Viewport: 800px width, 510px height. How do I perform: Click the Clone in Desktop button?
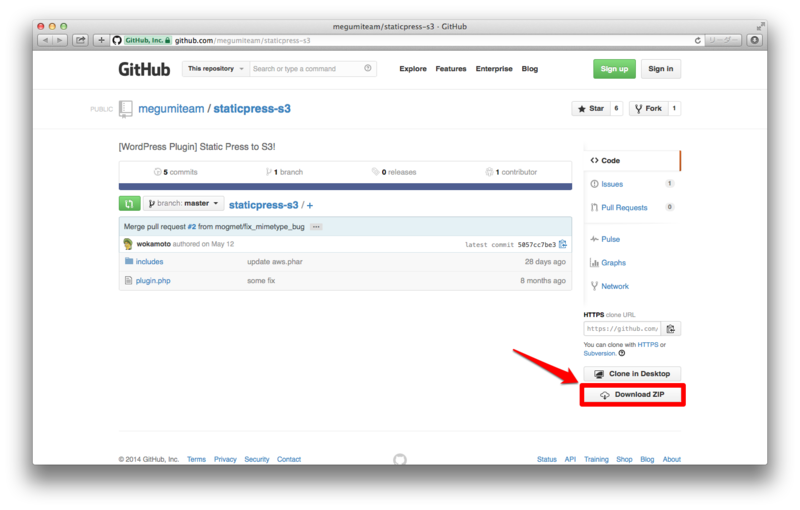coord(632,374)
